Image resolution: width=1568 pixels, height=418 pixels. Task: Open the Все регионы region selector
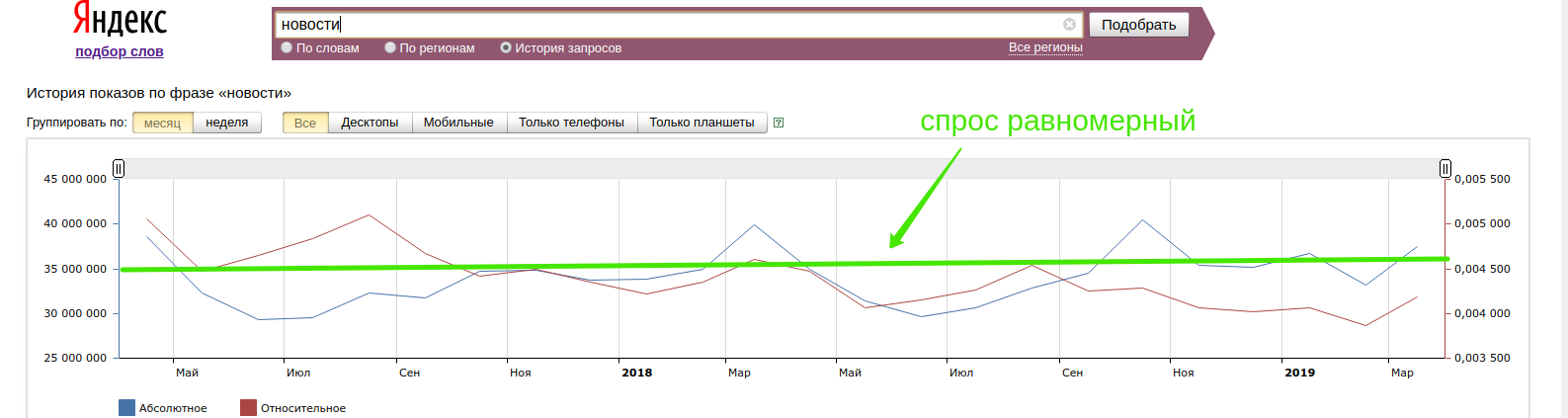(1045, 47)
